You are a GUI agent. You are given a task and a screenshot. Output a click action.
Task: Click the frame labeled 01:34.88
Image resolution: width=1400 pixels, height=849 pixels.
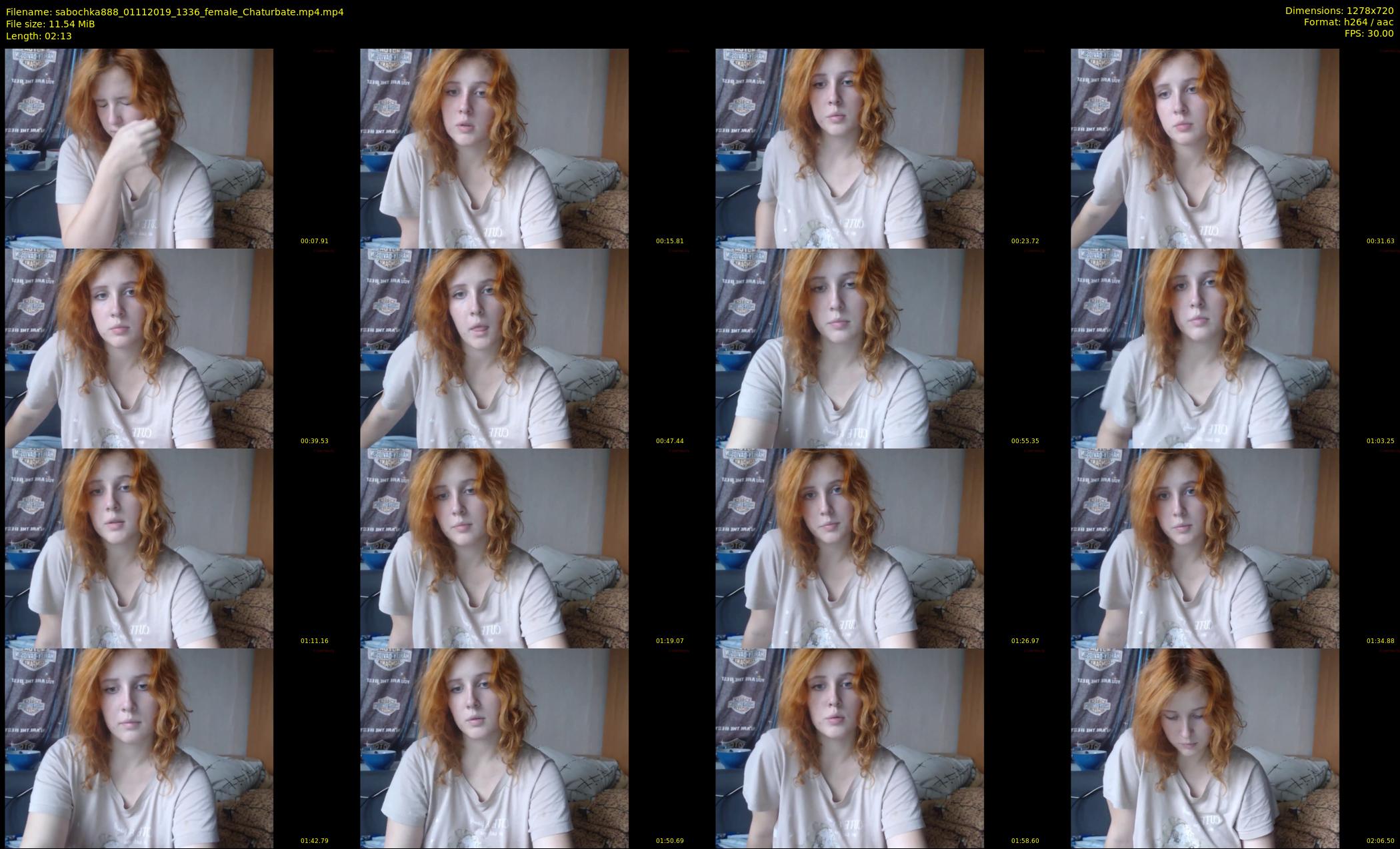[x=1205, y=548]
